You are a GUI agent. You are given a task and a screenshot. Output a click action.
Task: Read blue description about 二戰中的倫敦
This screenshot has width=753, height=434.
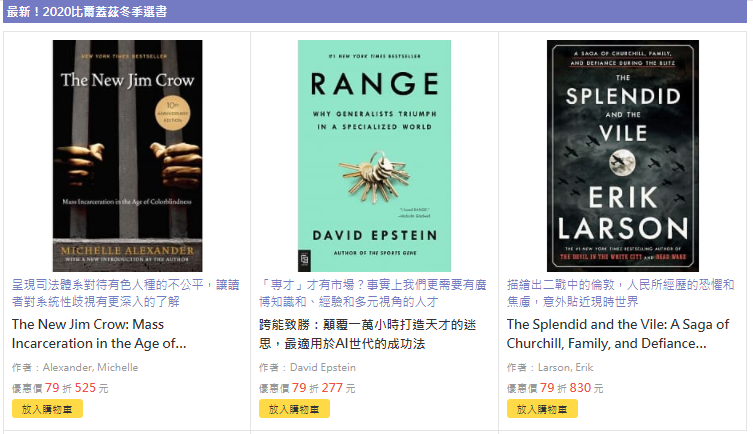click(x=620, y=293)
